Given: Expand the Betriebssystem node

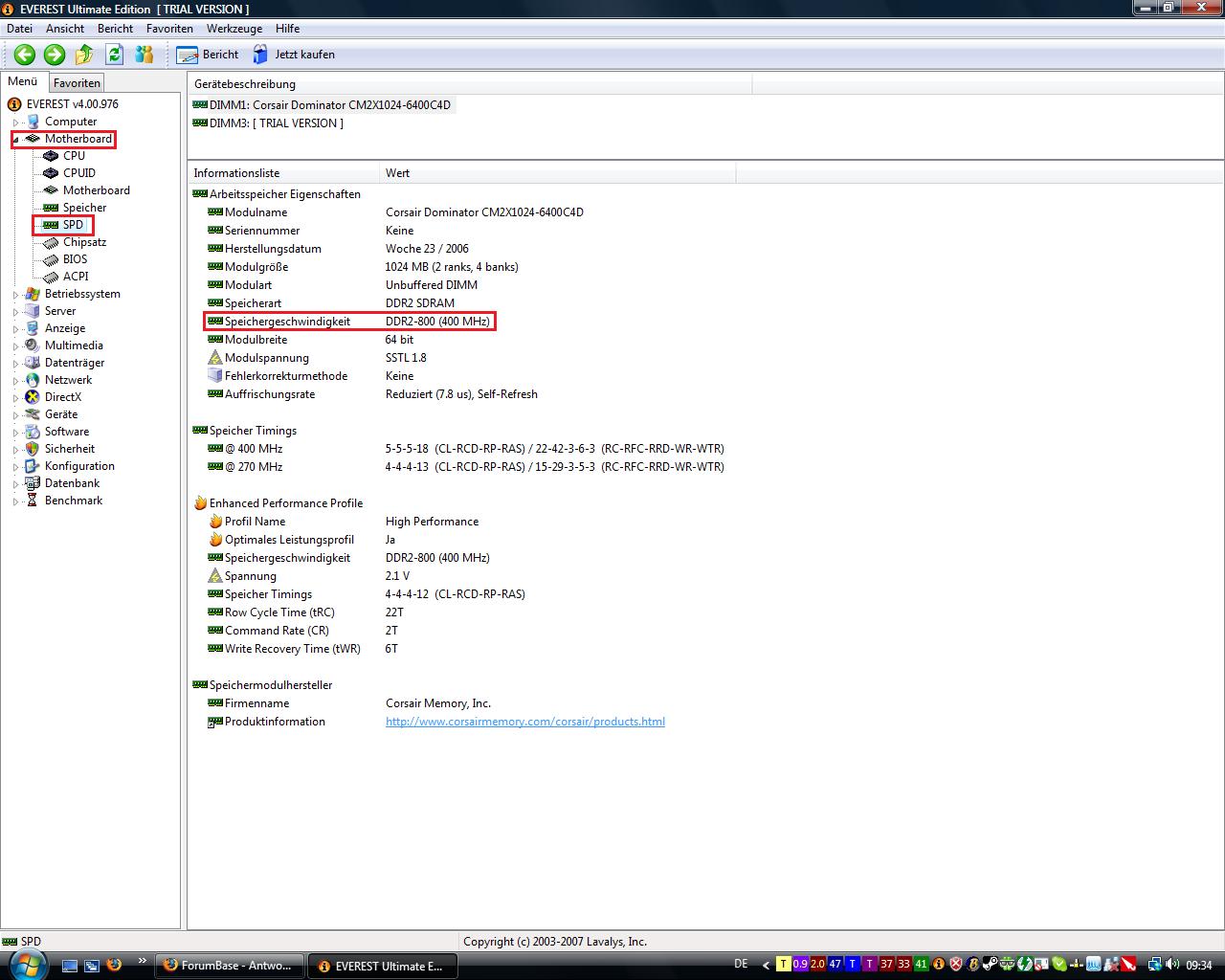Looking at the screenshot, I should (x=16, y=295).
